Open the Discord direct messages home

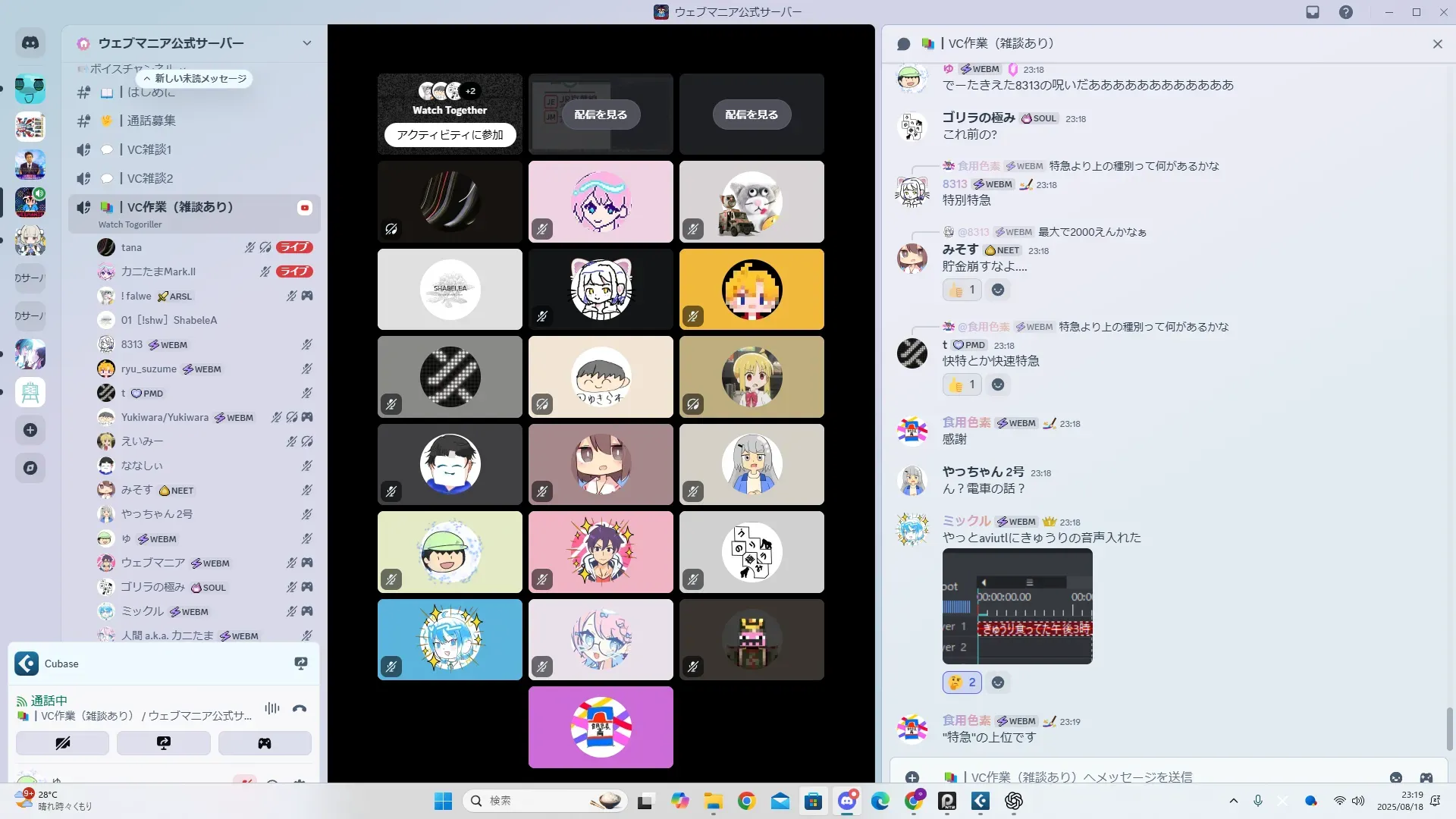pyautogui.click(x=30, y=43)
